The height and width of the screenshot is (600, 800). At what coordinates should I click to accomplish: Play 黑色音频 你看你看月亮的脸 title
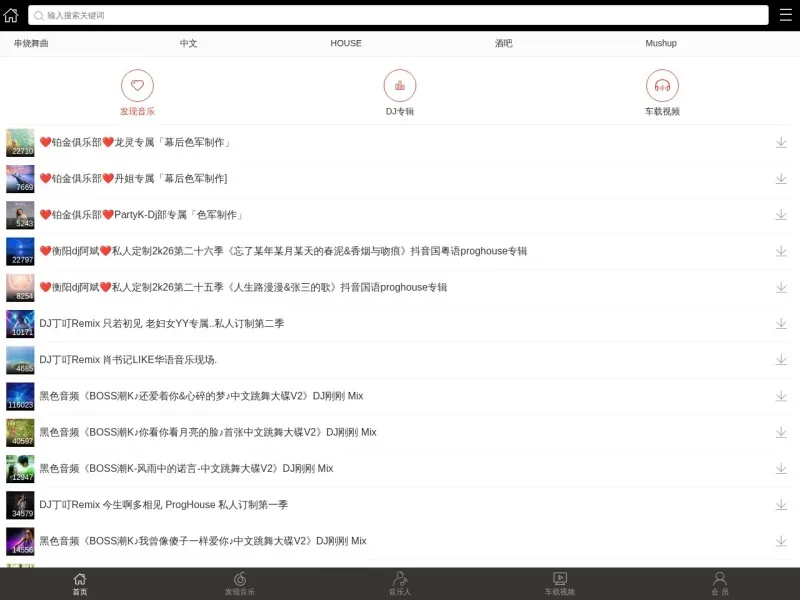point(208,432)
